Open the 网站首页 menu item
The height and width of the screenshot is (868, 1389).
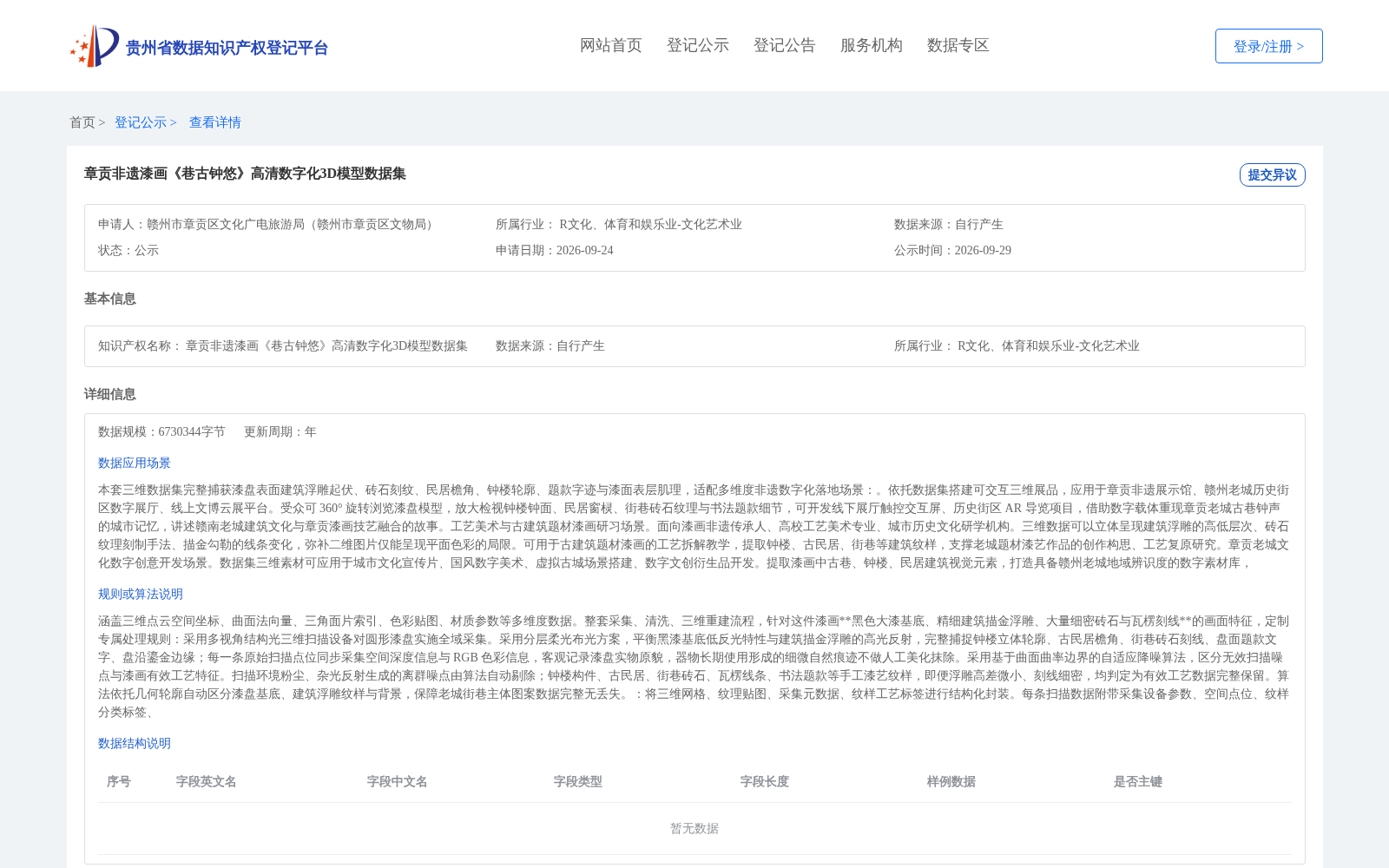click(611, 45)
